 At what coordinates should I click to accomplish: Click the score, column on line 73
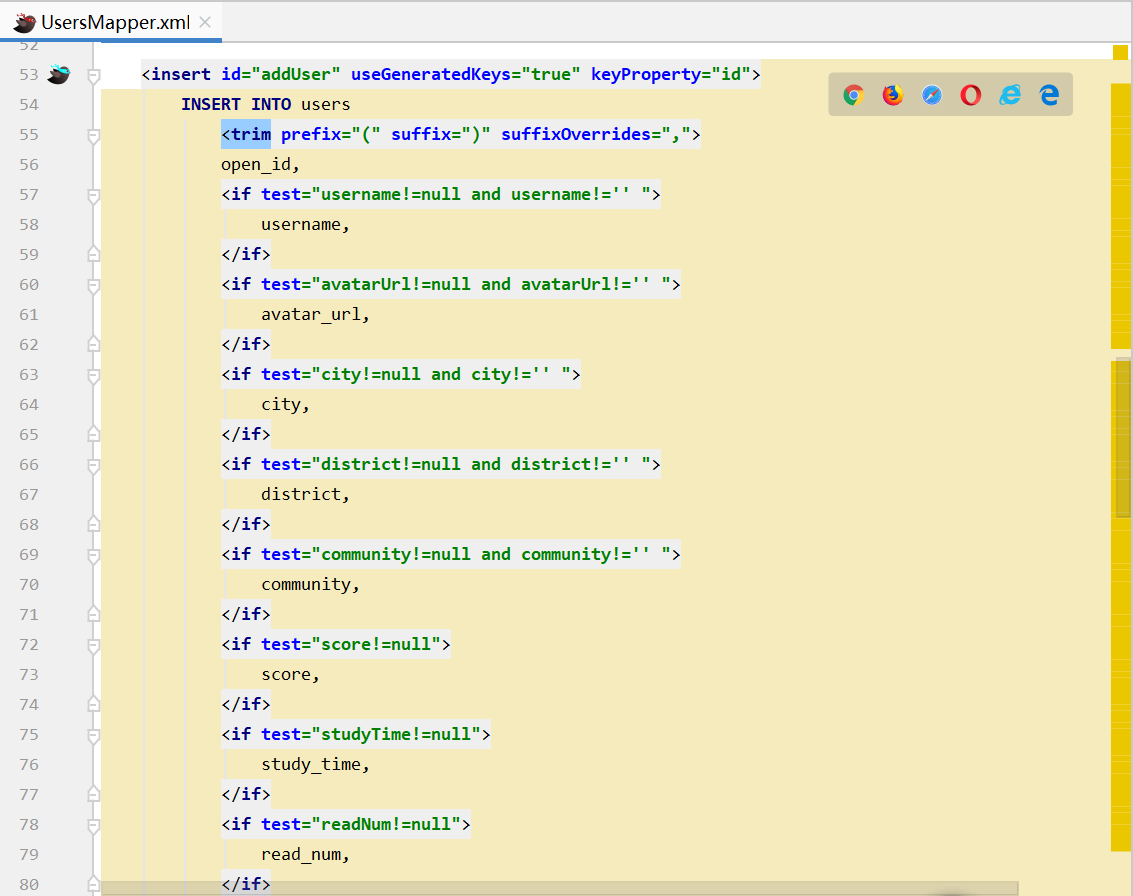tap(290, 674)
